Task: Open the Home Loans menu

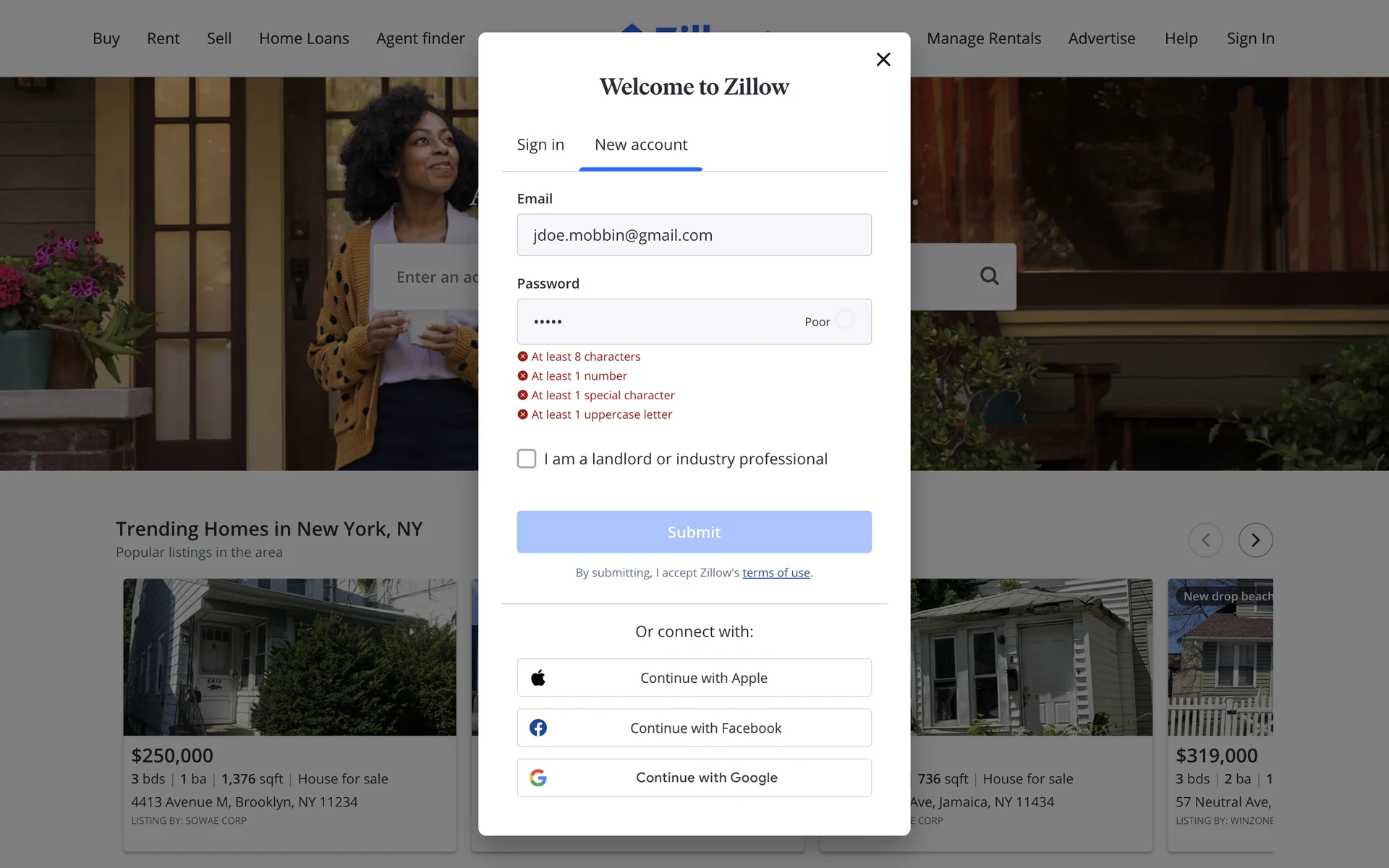Action: tap(304, 38)
